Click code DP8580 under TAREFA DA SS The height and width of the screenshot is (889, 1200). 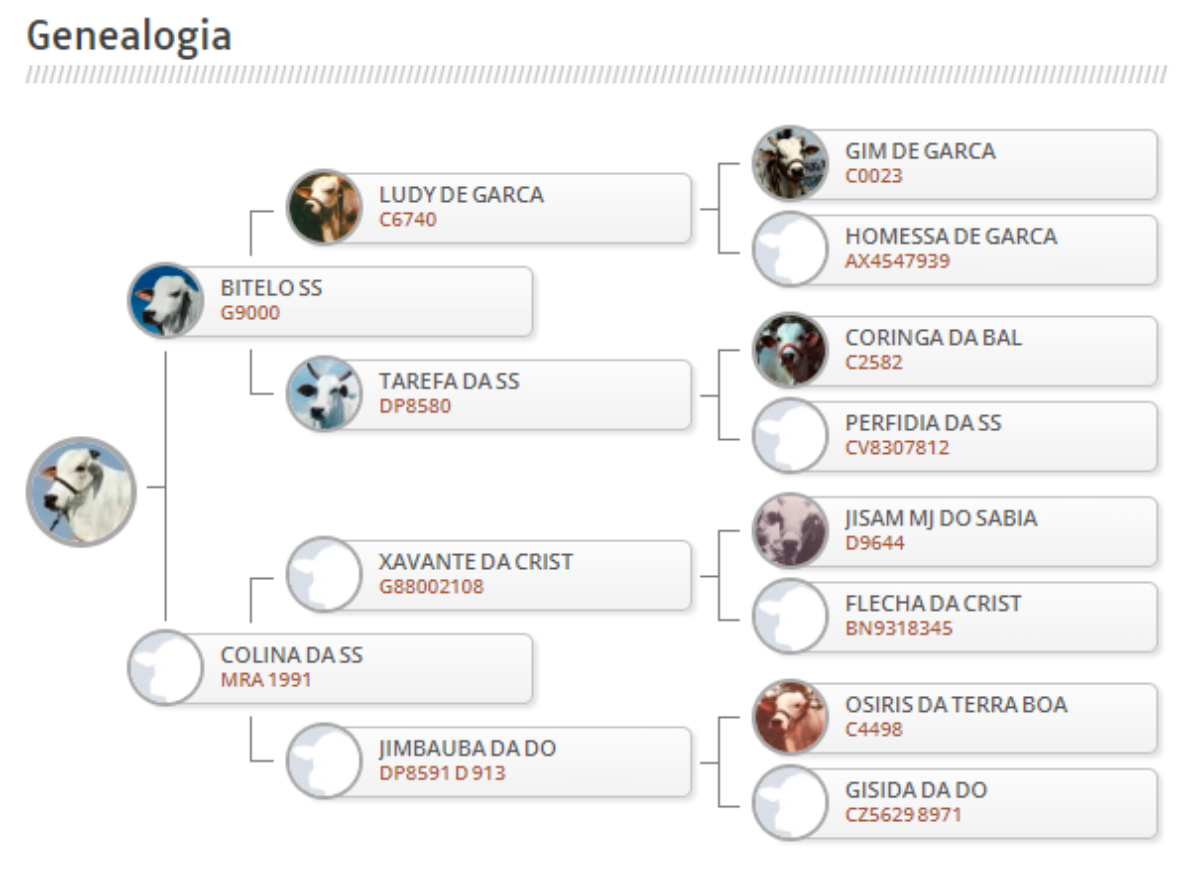(x=415, y=406)
